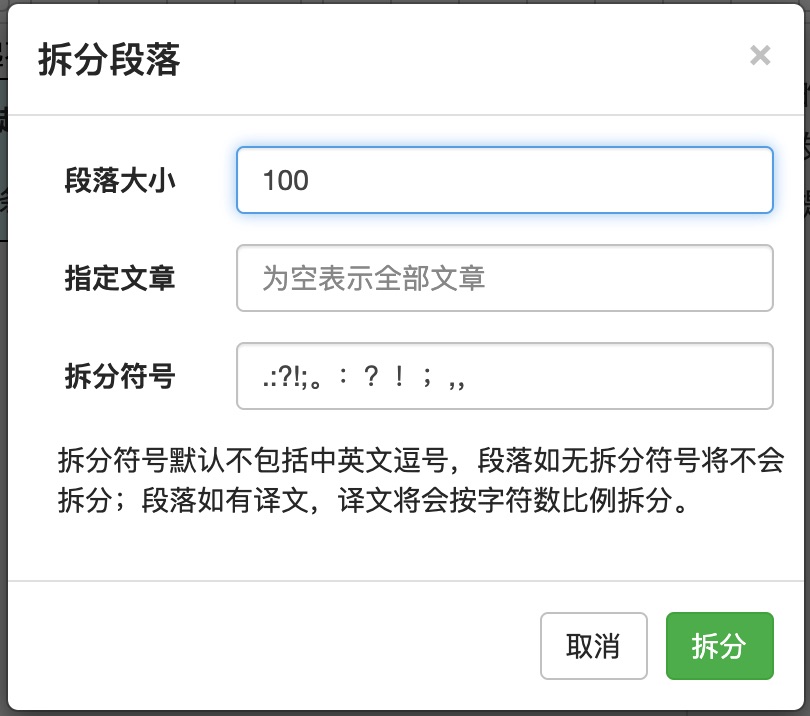Click the 段落大小 label

click(120, 180)
